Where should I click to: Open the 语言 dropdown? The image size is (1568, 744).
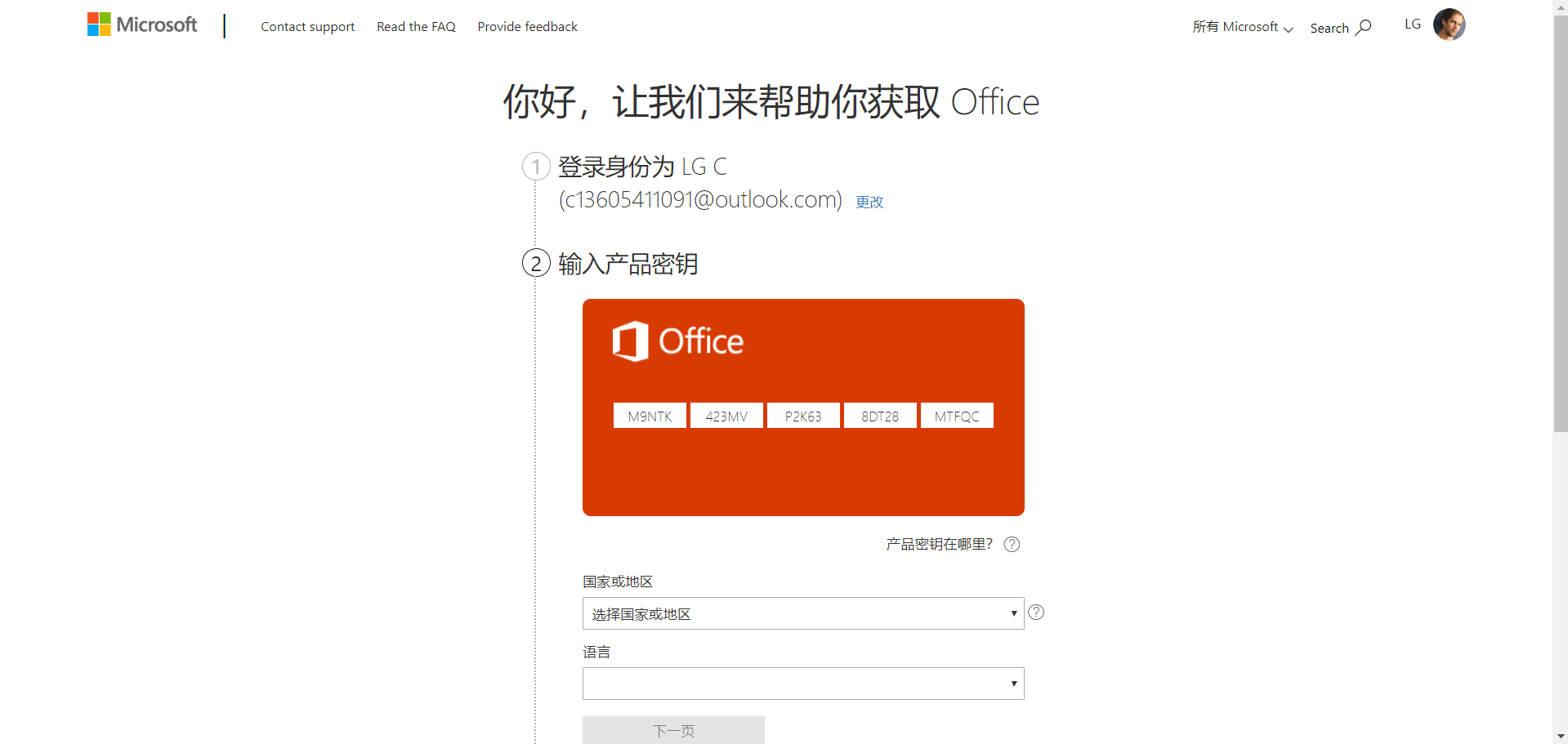click(x=802, y=683)
